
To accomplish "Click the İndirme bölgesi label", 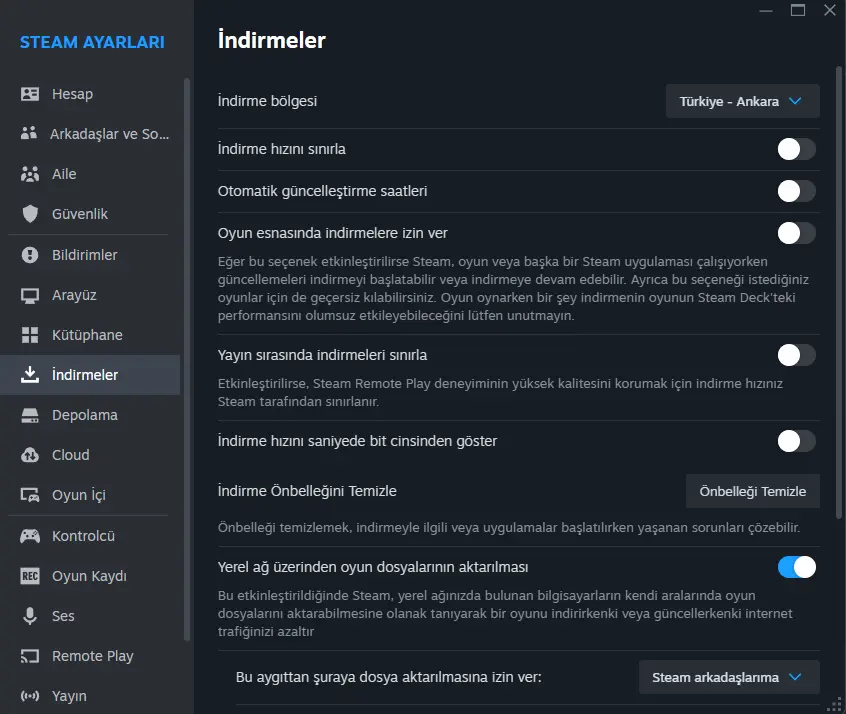I will (267, 101).
